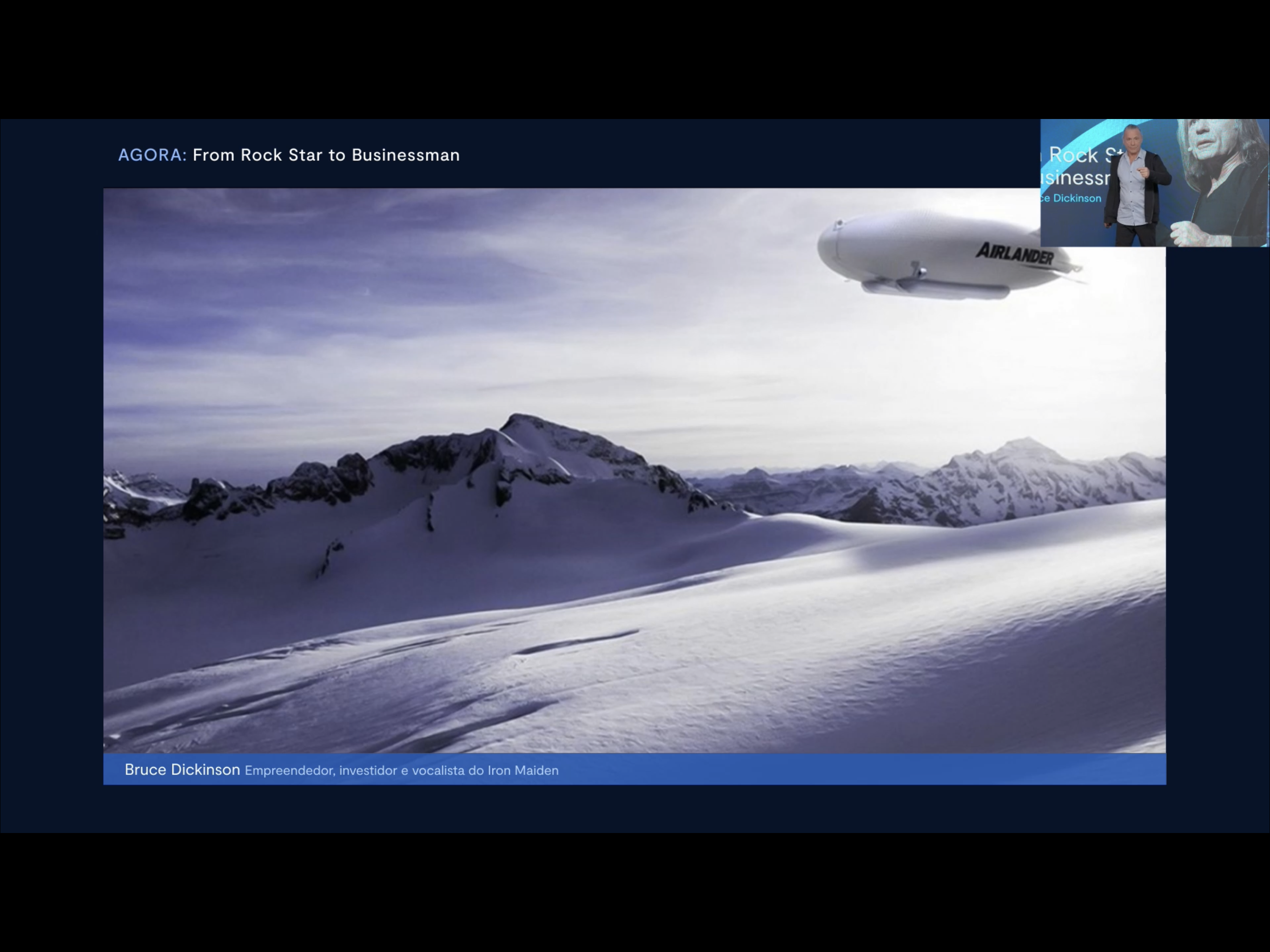Click the Bruce Dickinson name in lower banner

click(182, 769)
